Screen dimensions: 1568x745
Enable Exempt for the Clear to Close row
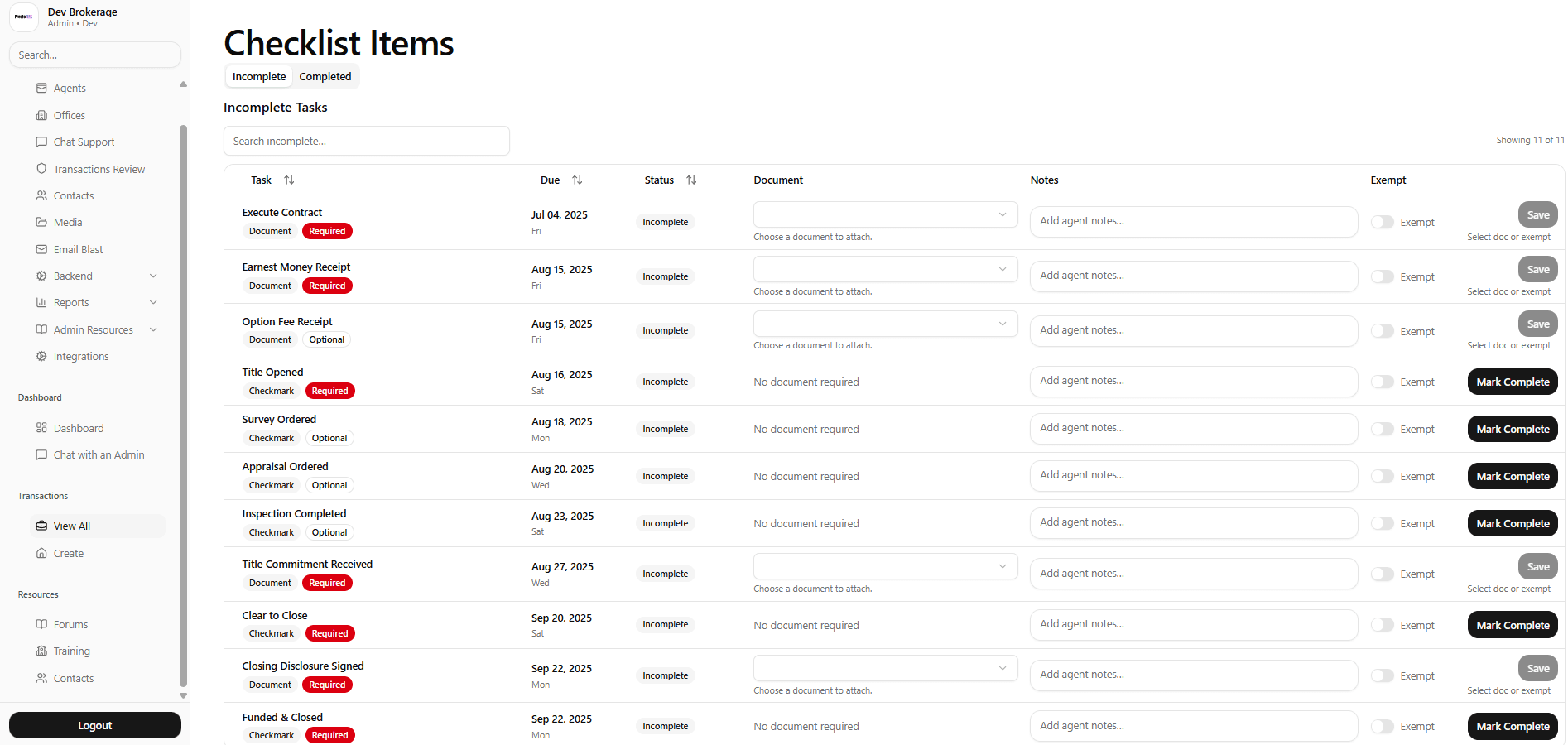pyautogui.click(x=1381, y=625)
